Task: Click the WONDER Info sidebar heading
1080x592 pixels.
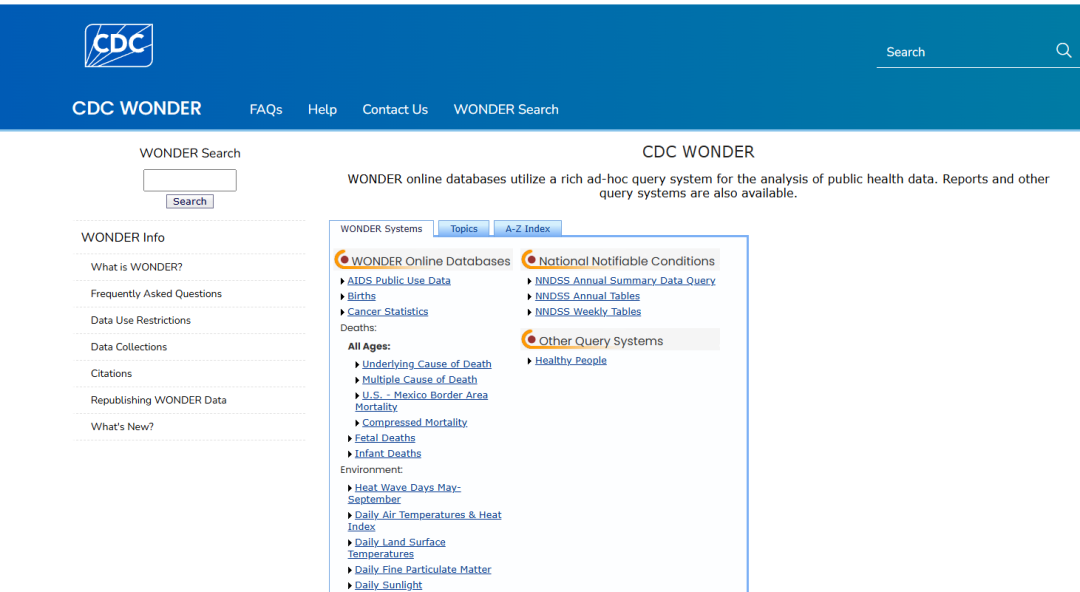Action: coord(123,238)
